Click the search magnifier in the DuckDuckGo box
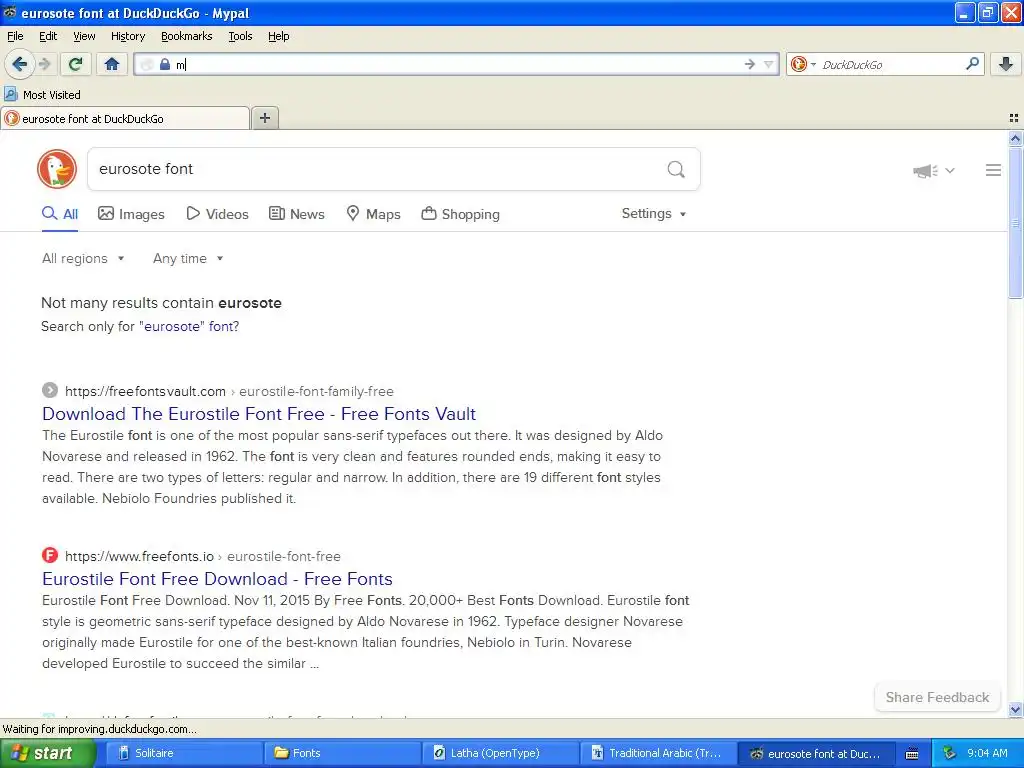Screen dimensions: 1024x768 [676, 170]
